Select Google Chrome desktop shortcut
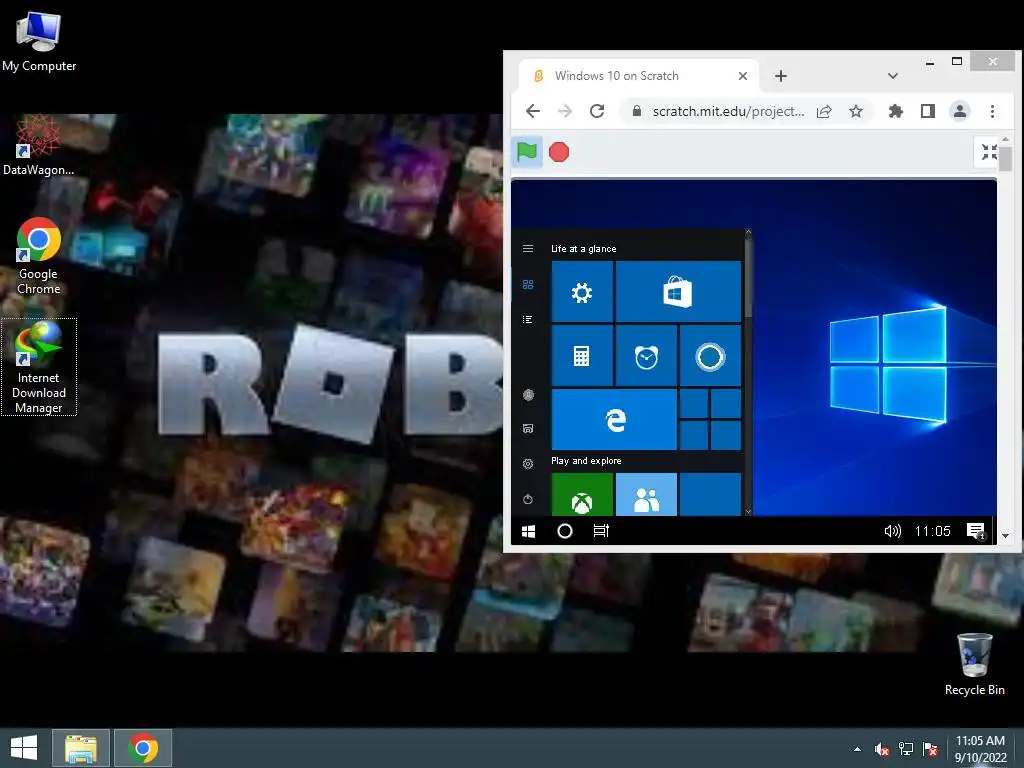 click(x=39, y=256)
